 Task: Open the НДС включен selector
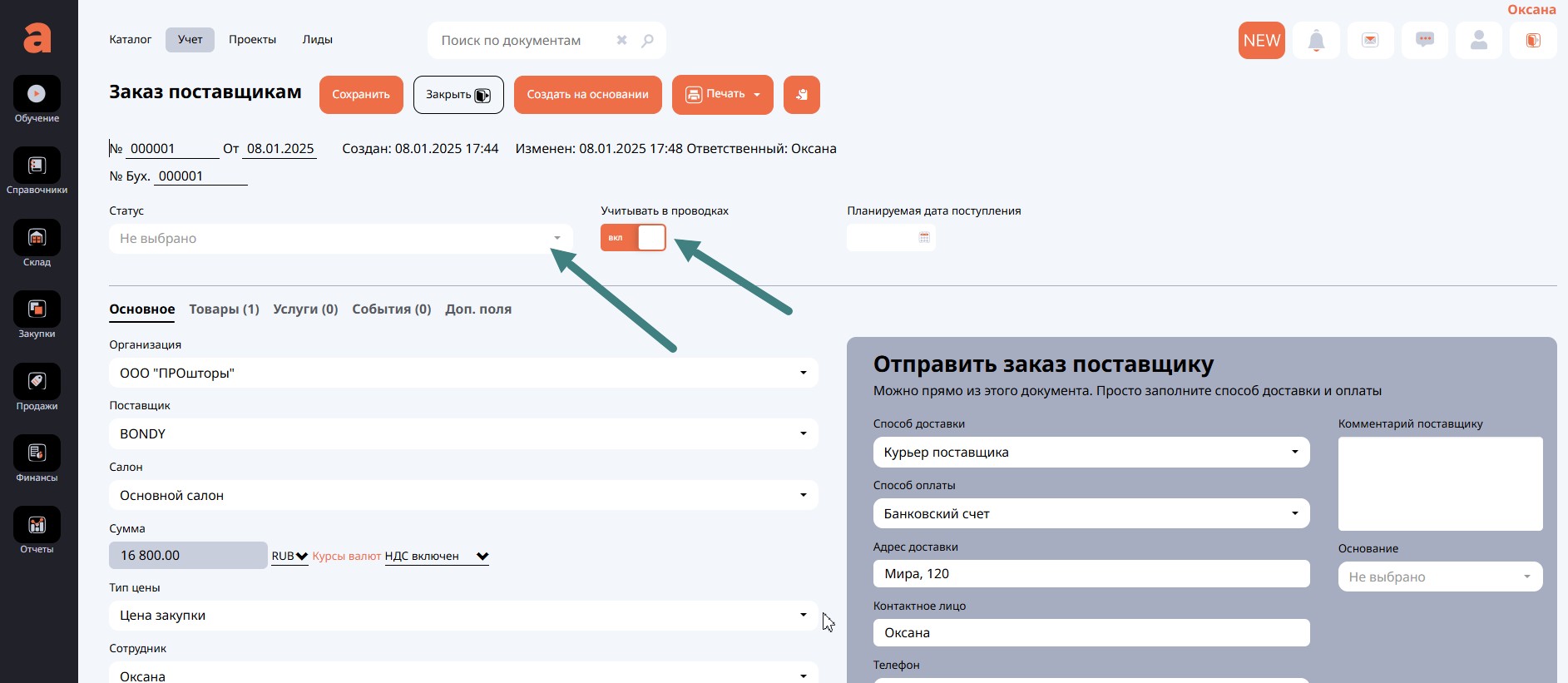coord(436,557)
